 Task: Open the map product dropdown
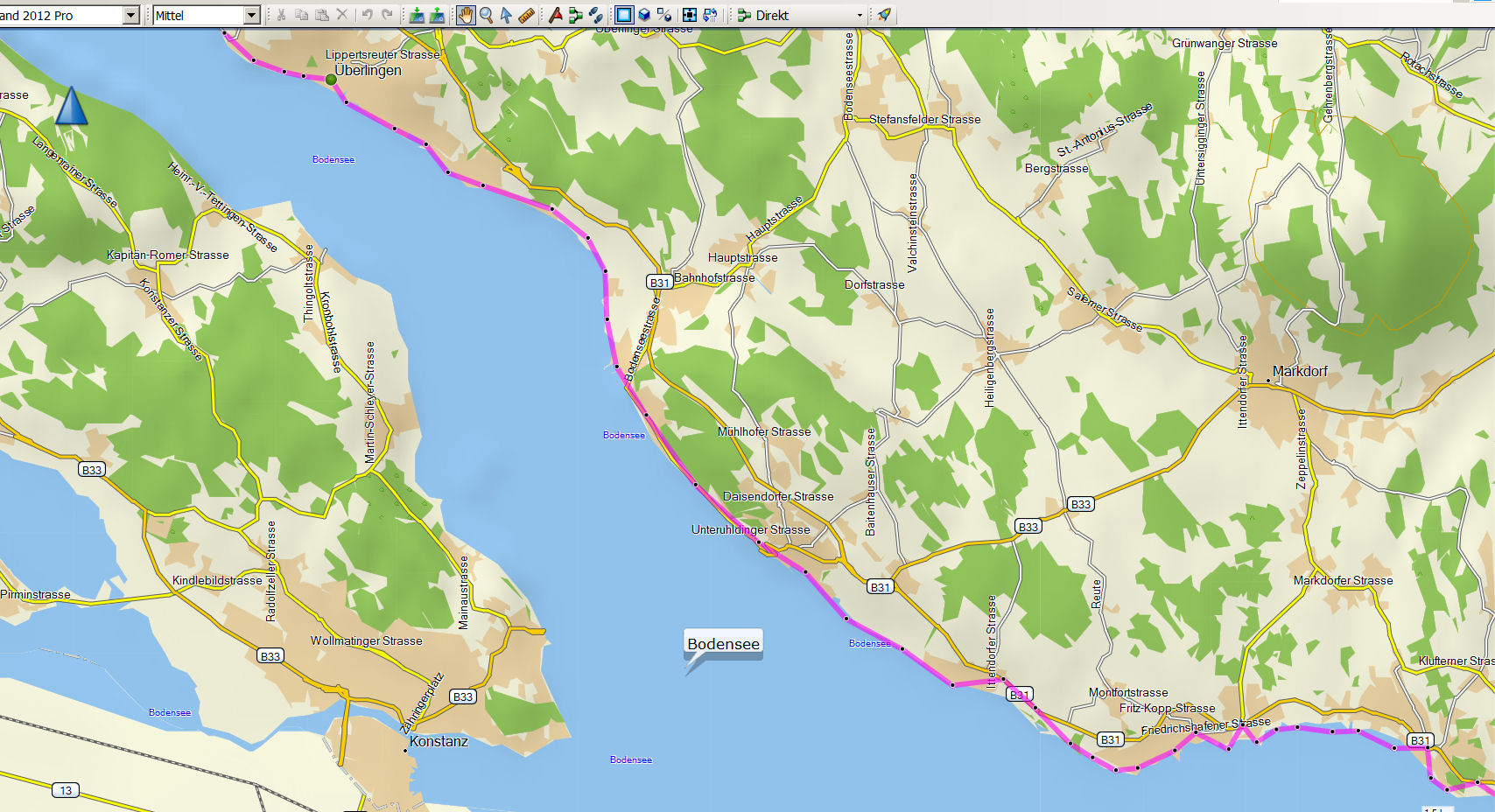tap(130, 15)
